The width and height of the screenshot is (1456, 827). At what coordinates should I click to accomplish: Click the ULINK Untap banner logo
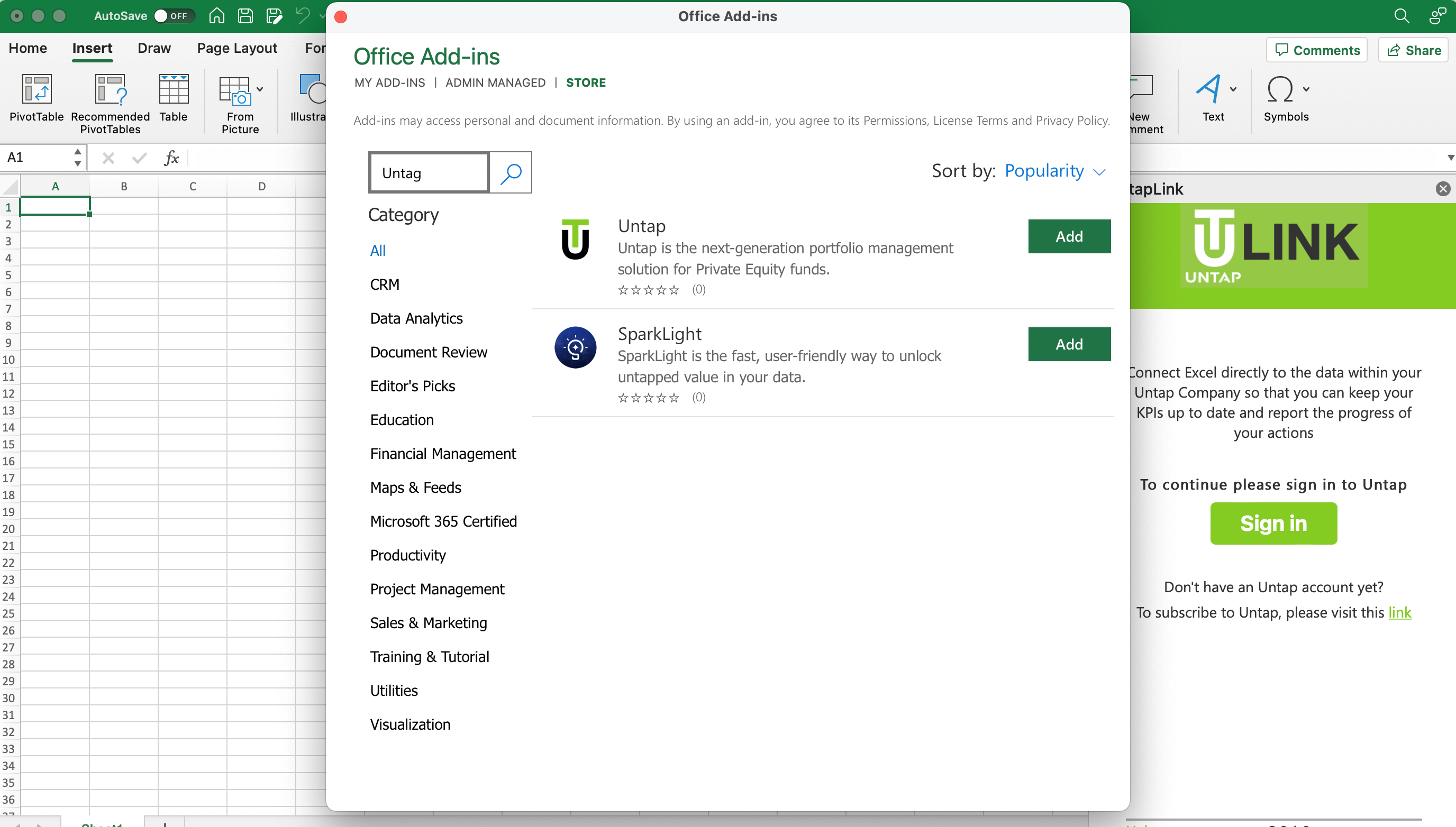[x=1273, y=245]
